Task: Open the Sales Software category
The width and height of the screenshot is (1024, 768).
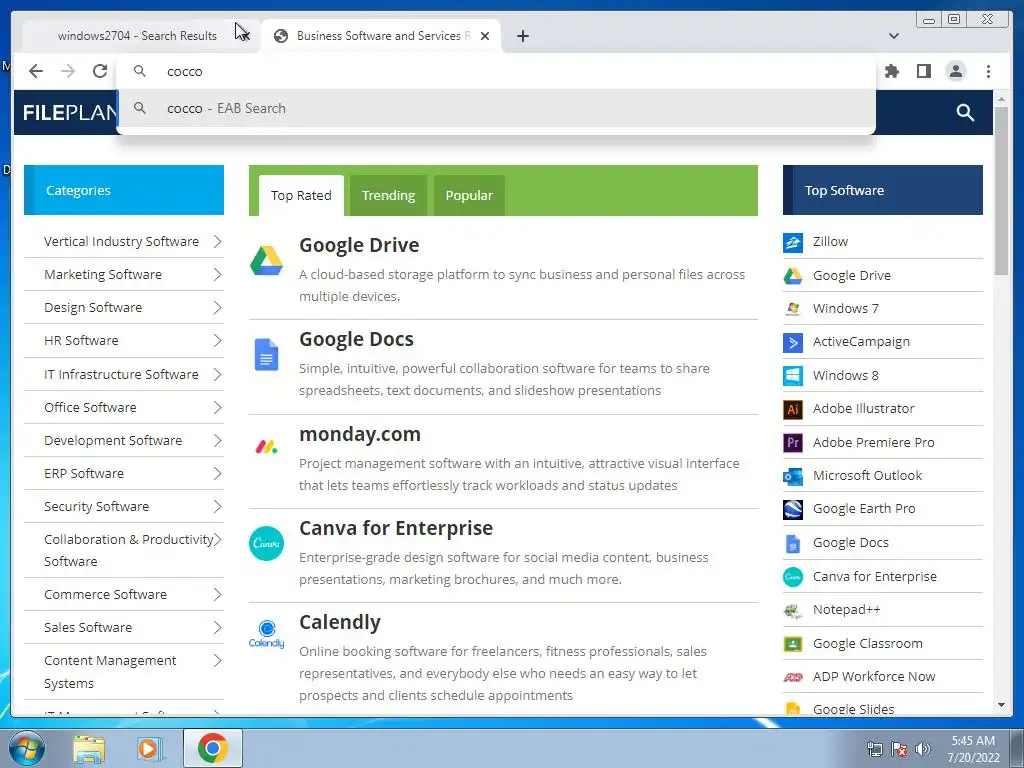Action: pos(88,628)
